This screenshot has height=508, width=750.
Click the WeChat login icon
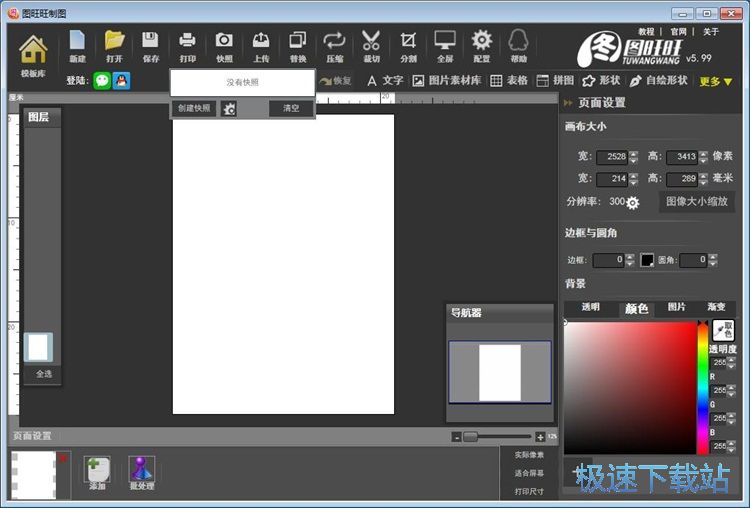pyautogui.click(x=102, y=81)
